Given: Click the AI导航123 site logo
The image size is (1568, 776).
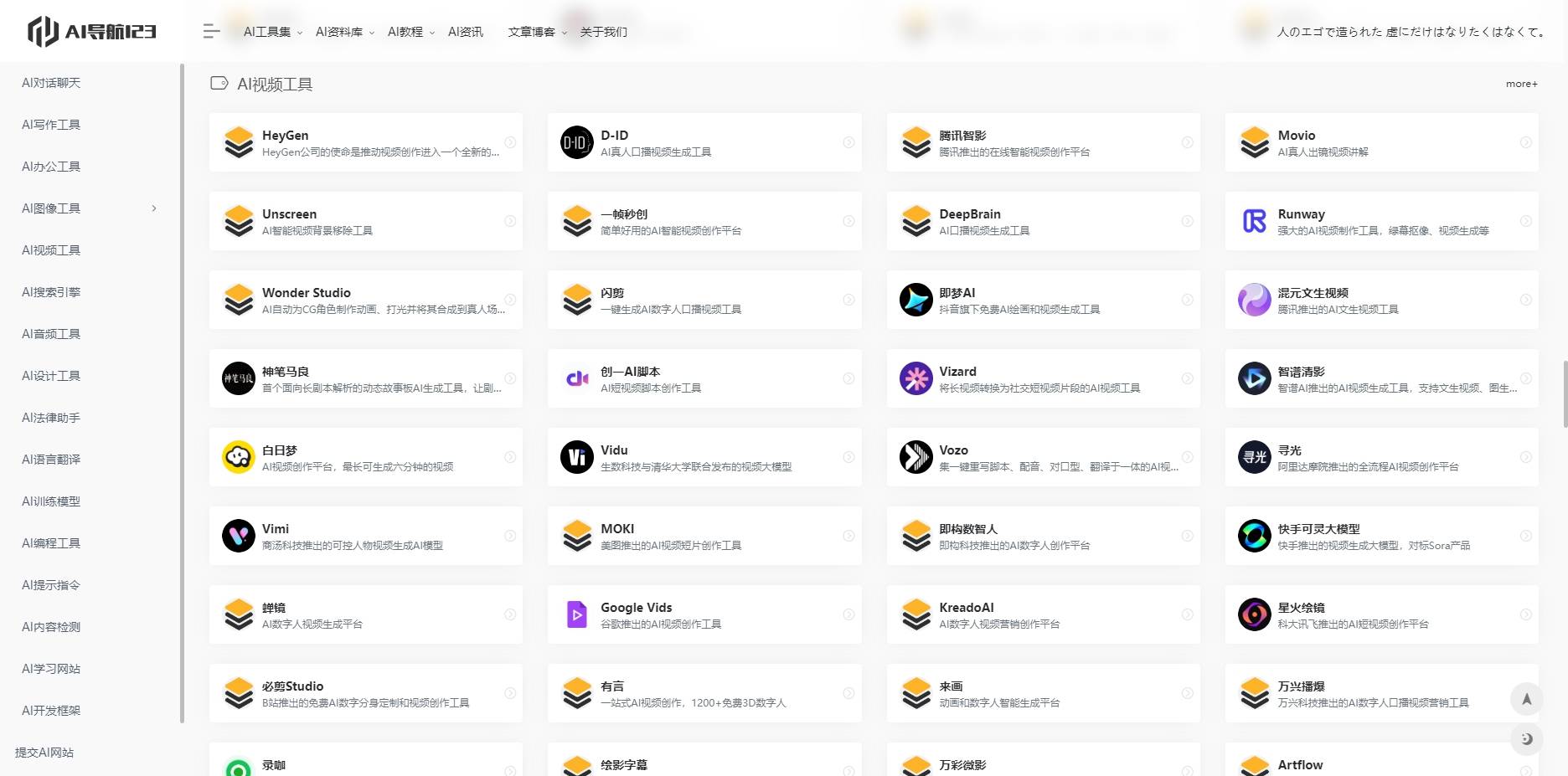Looking at the screenshot, I should pos(92,32).
